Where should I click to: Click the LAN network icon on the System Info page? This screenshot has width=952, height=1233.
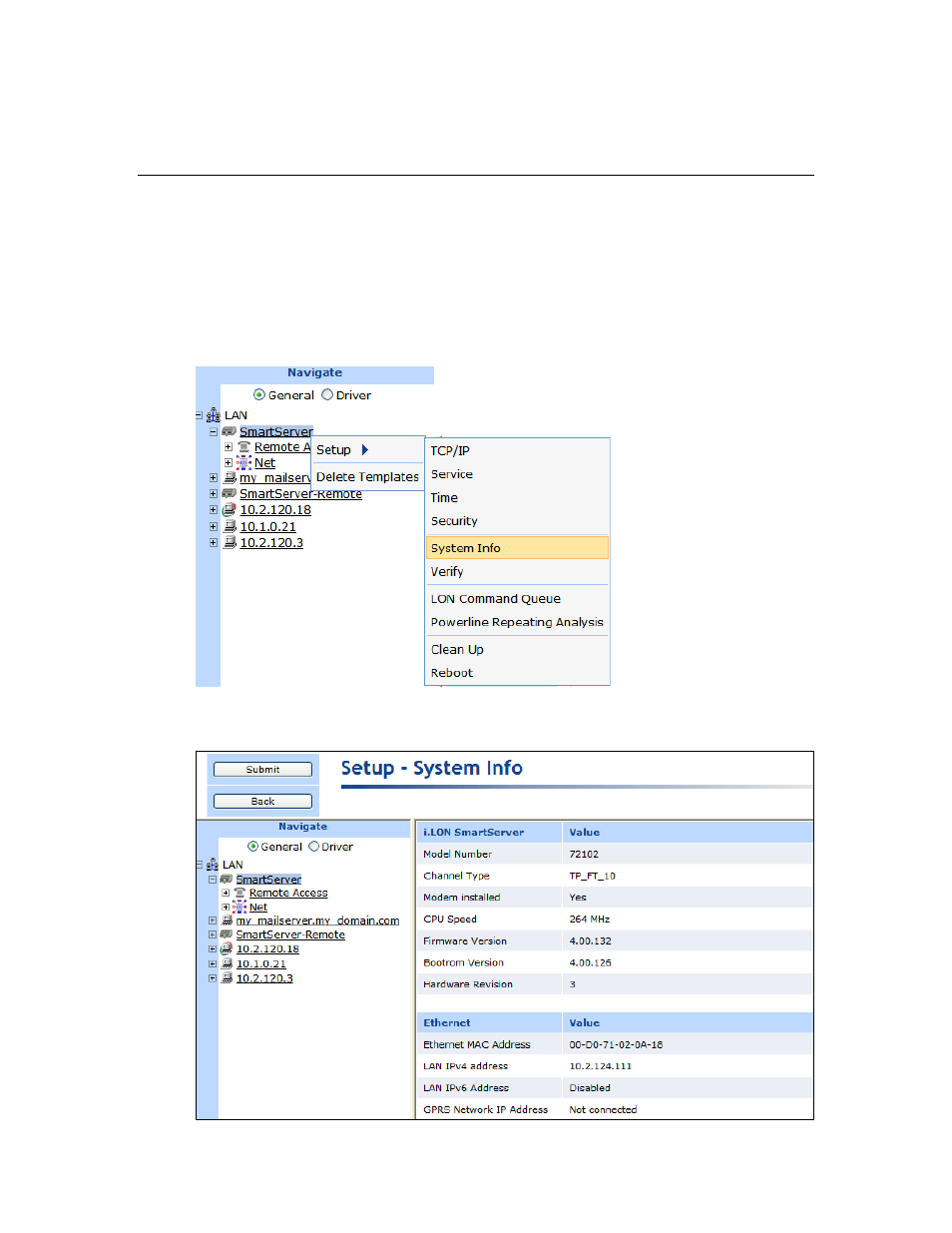(x=213, y=865)
